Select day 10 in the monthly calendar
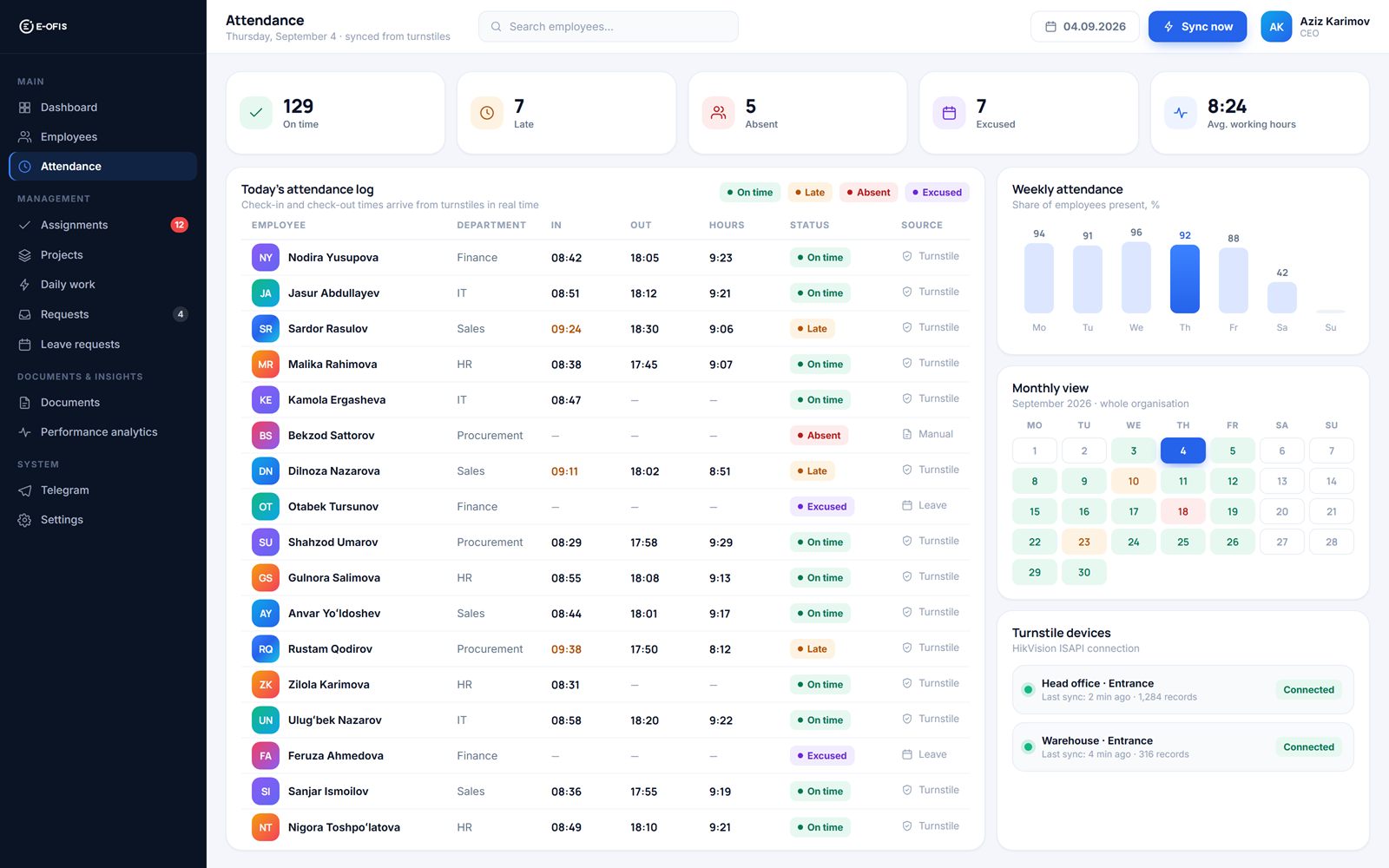Viewport: 1389px width, 868px height. 1134,481
